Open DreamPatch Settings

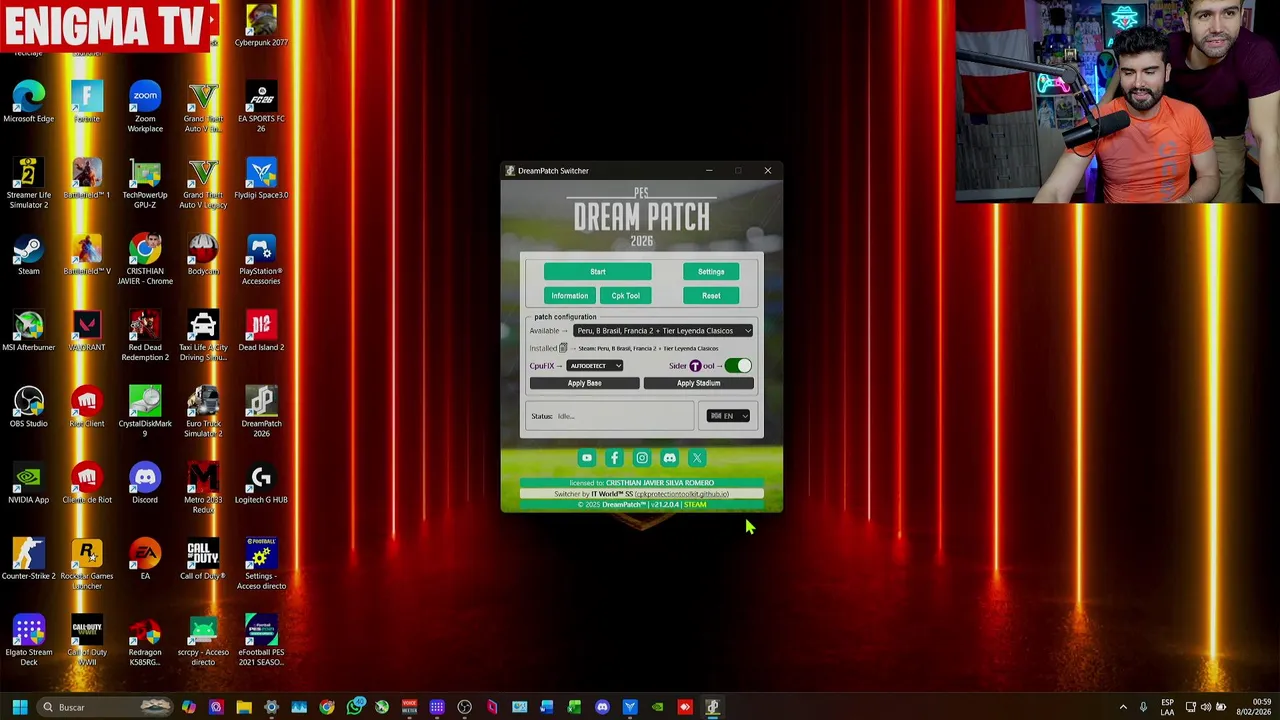[x=711, y=272]
